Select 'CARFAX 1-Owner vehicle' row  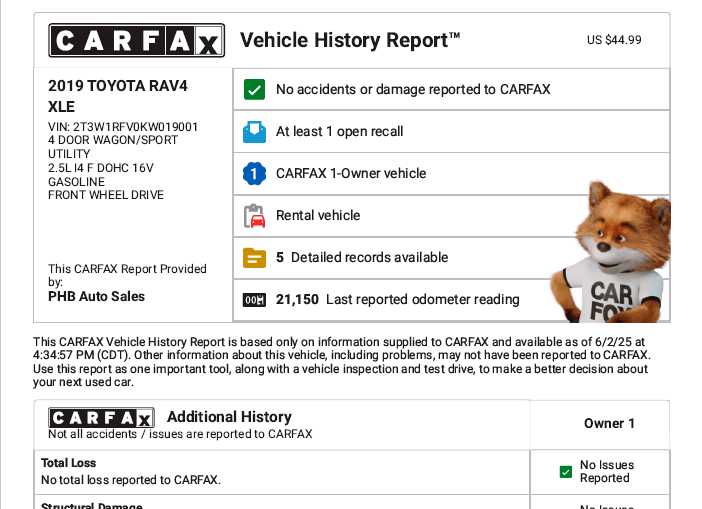(351, 174)
